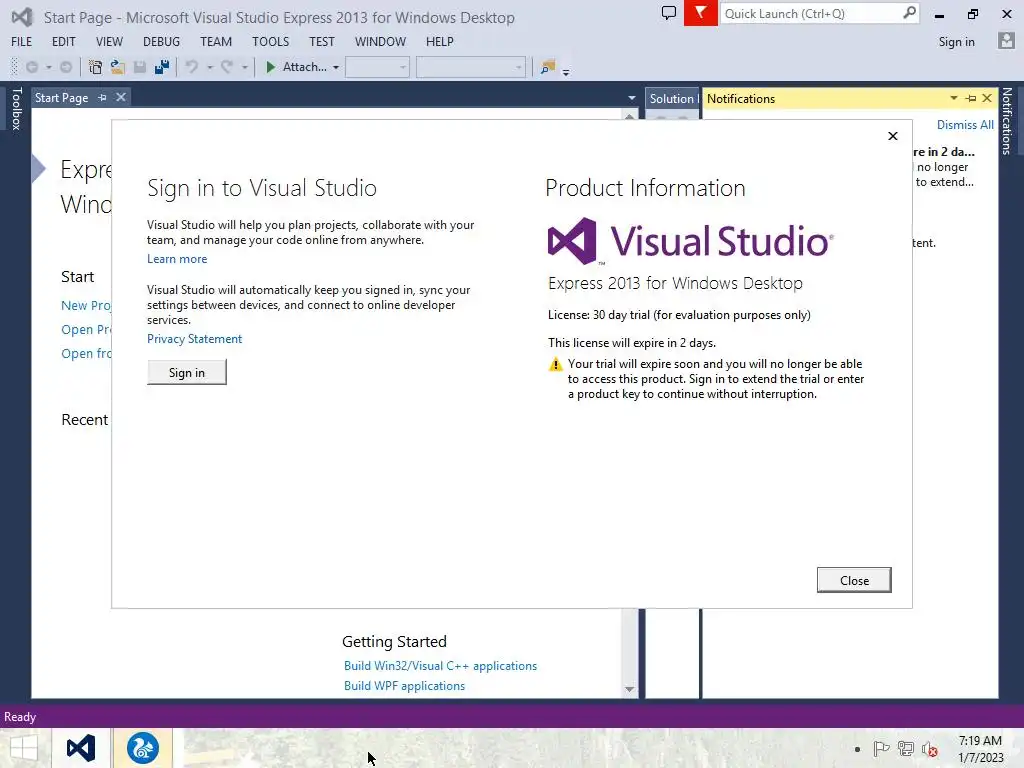
Task: Click in the Quick Launch search field
Action: 810,13
